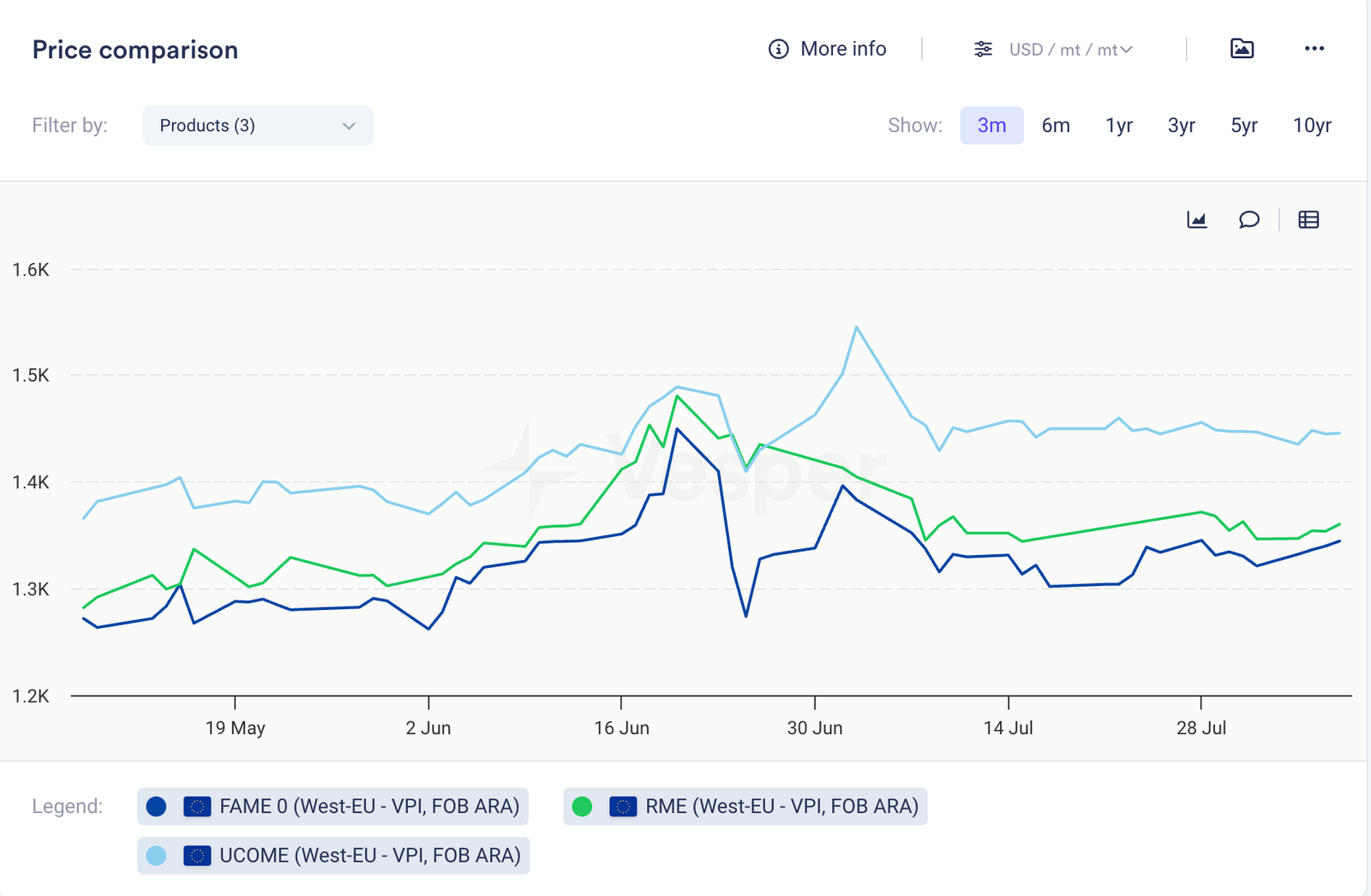Switch to table view icon

click(1308, 220)
